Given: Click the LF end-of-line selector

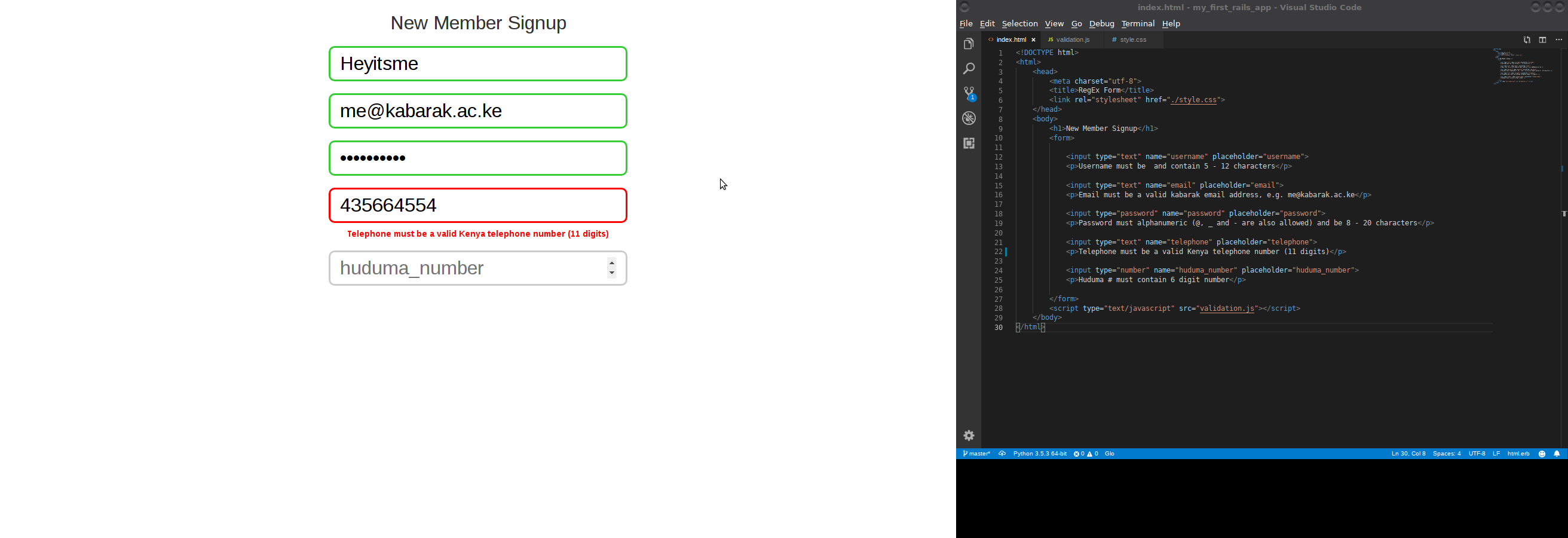Looking at the screenshot, I should coord(1496,454).
